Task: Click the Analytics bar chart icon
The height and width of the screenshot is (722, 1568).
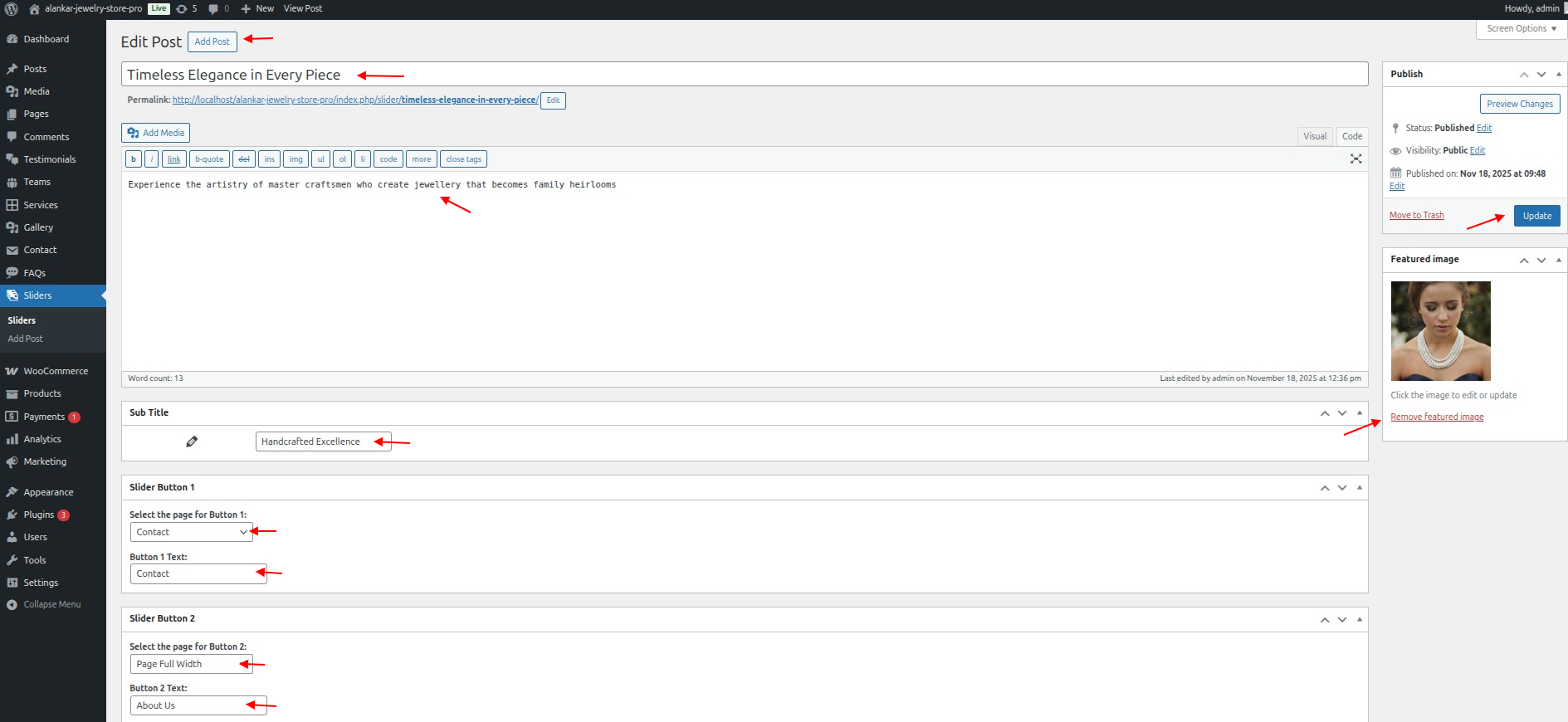Action: point(12,439)
